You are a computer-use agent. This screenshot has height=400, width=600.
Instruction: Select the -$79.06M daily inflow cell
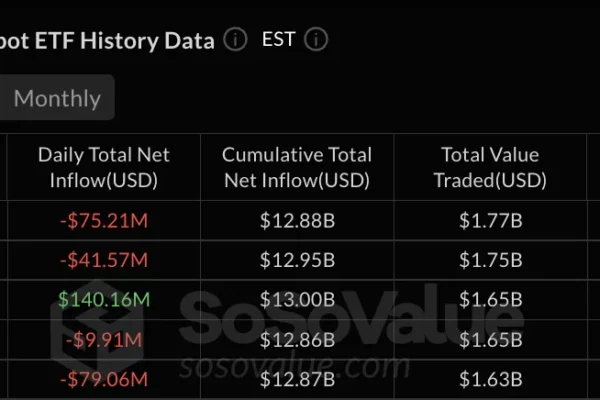click(104, 379)
